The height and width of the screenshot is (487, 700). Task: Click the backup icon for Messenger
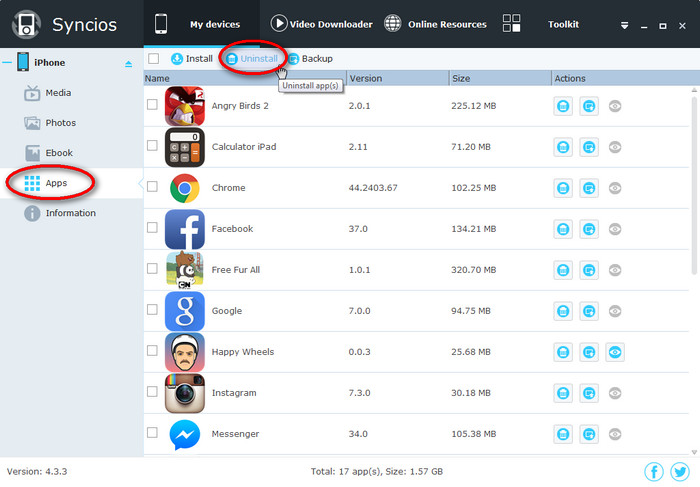[x=589, y=434]
